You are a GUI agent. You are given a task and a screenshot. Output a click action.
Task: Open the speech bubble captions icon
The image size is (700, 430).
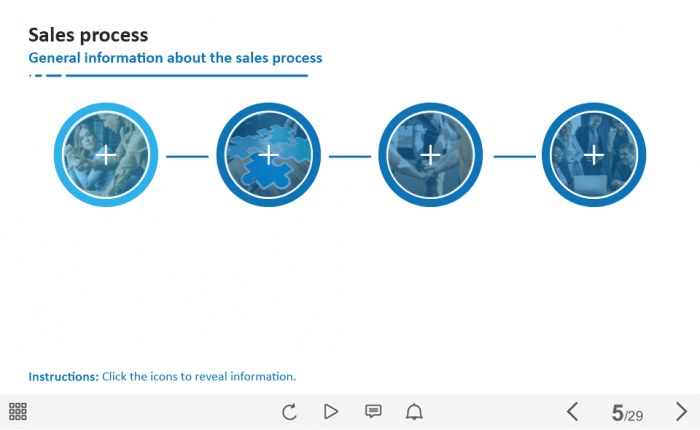click(x=373, y=411)
